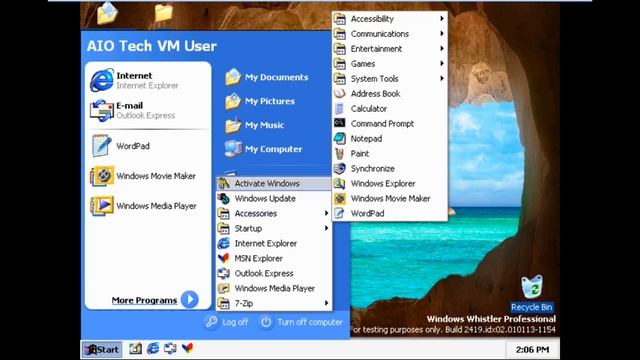
Task: Open Notepad from Accessories
Action: 390,138
